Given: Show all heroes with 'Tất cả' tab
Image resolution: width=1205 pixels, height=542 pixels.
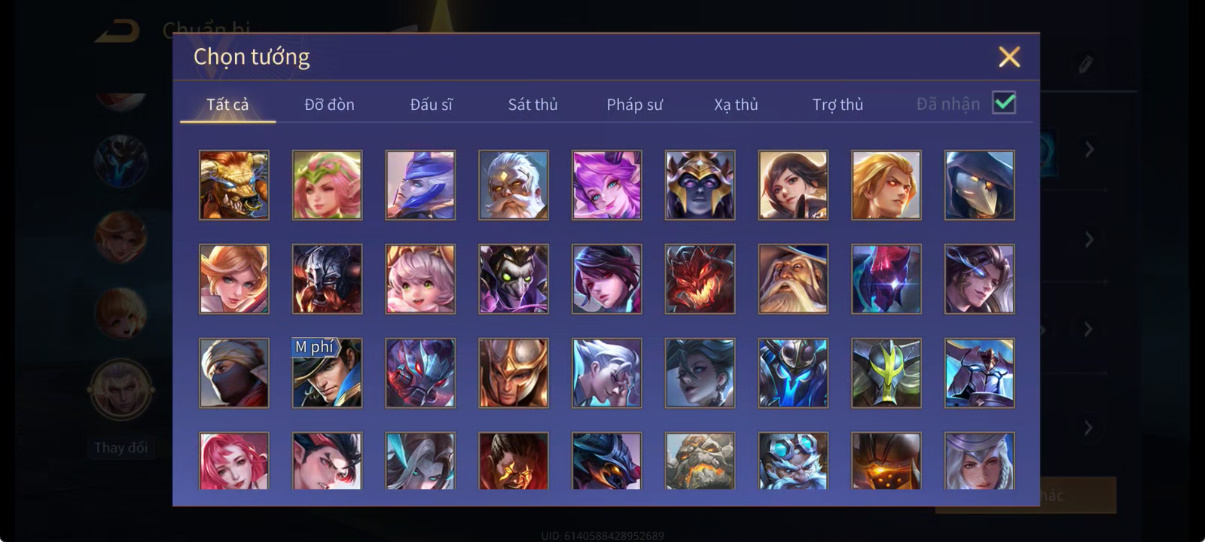Looking at the screenshot, I should pyautogui.click(x=228, y=104).
